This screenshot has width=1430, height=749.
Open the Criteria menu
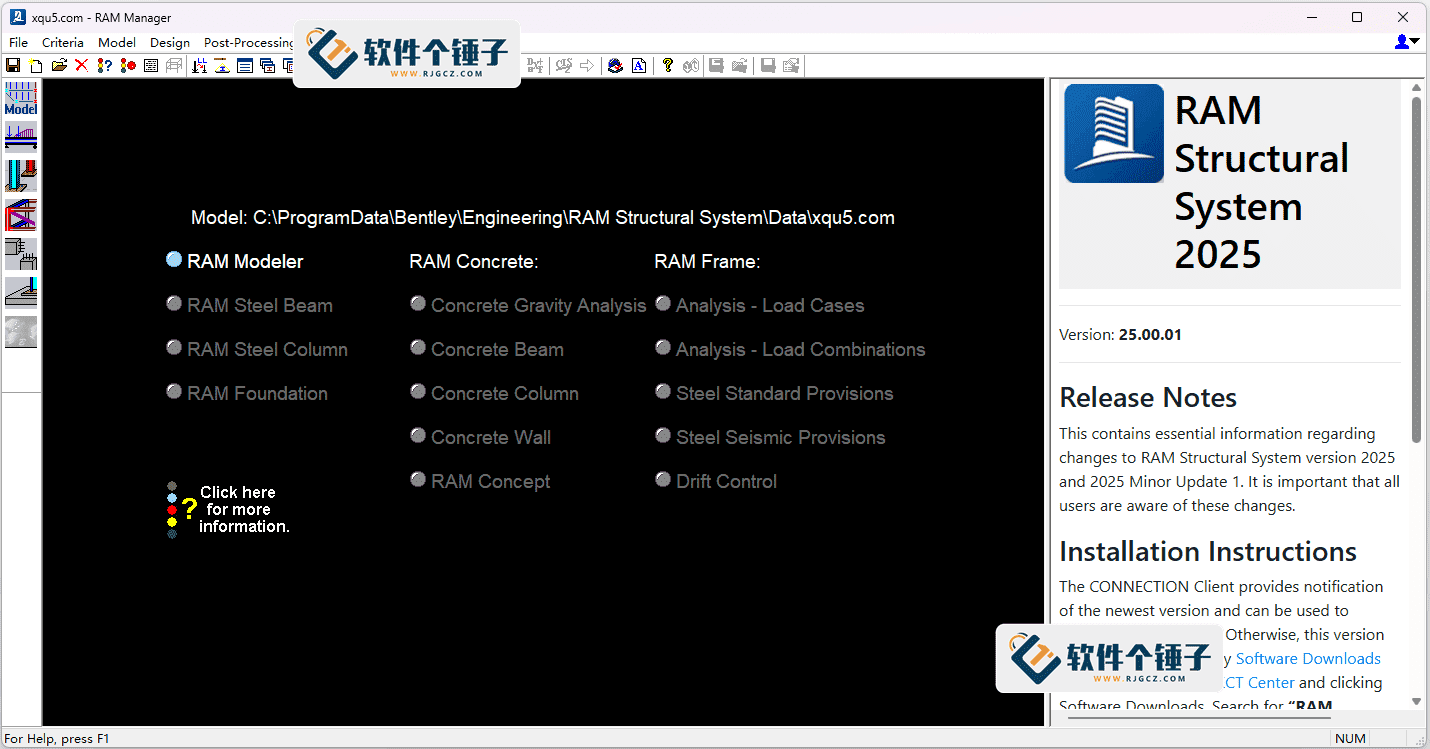coord(63,43)
